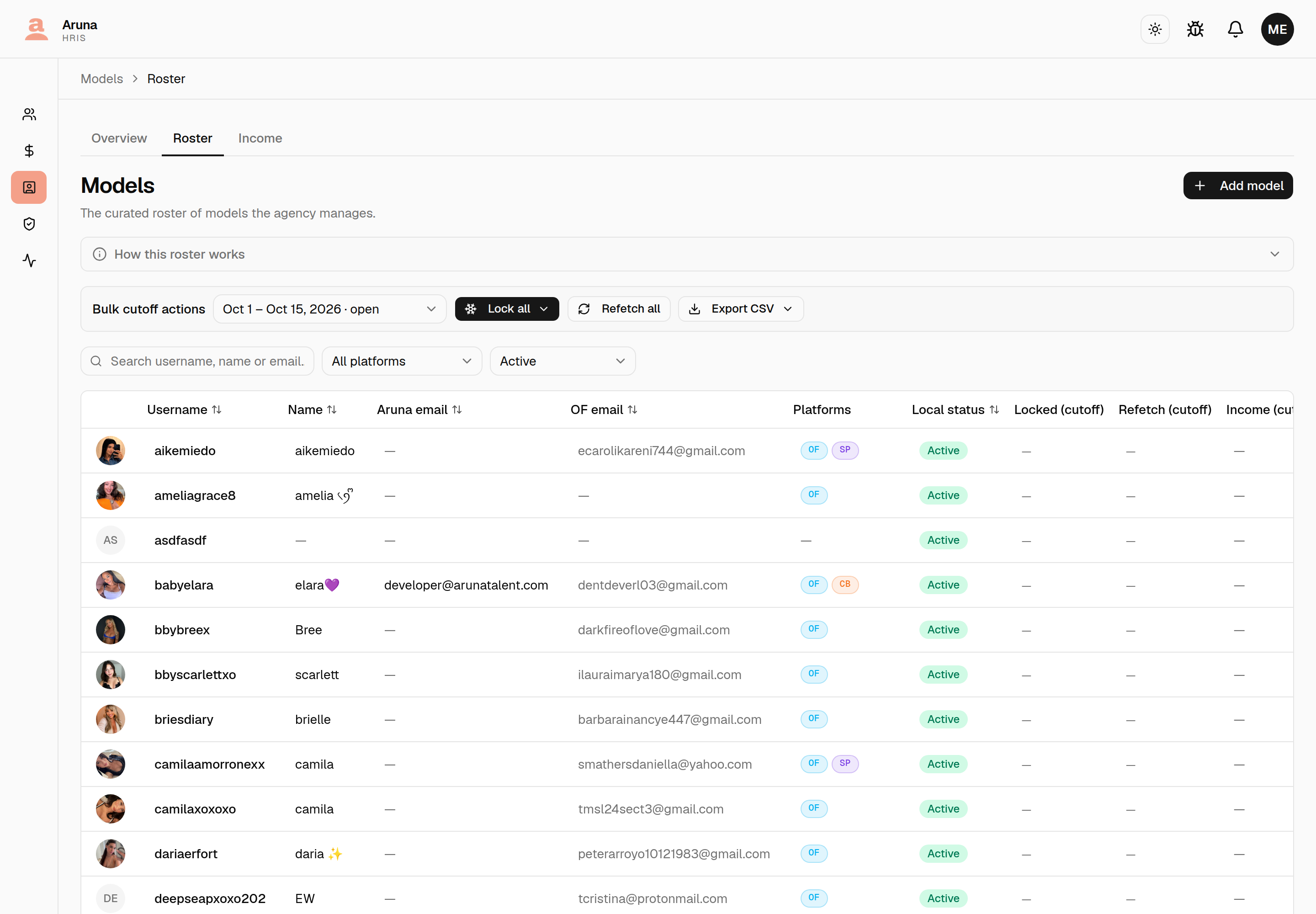The width and height of the screenshot is (1316, 914).
Task: Click the SP badge in camilaamorronexx row
Action: coord(845,763)
